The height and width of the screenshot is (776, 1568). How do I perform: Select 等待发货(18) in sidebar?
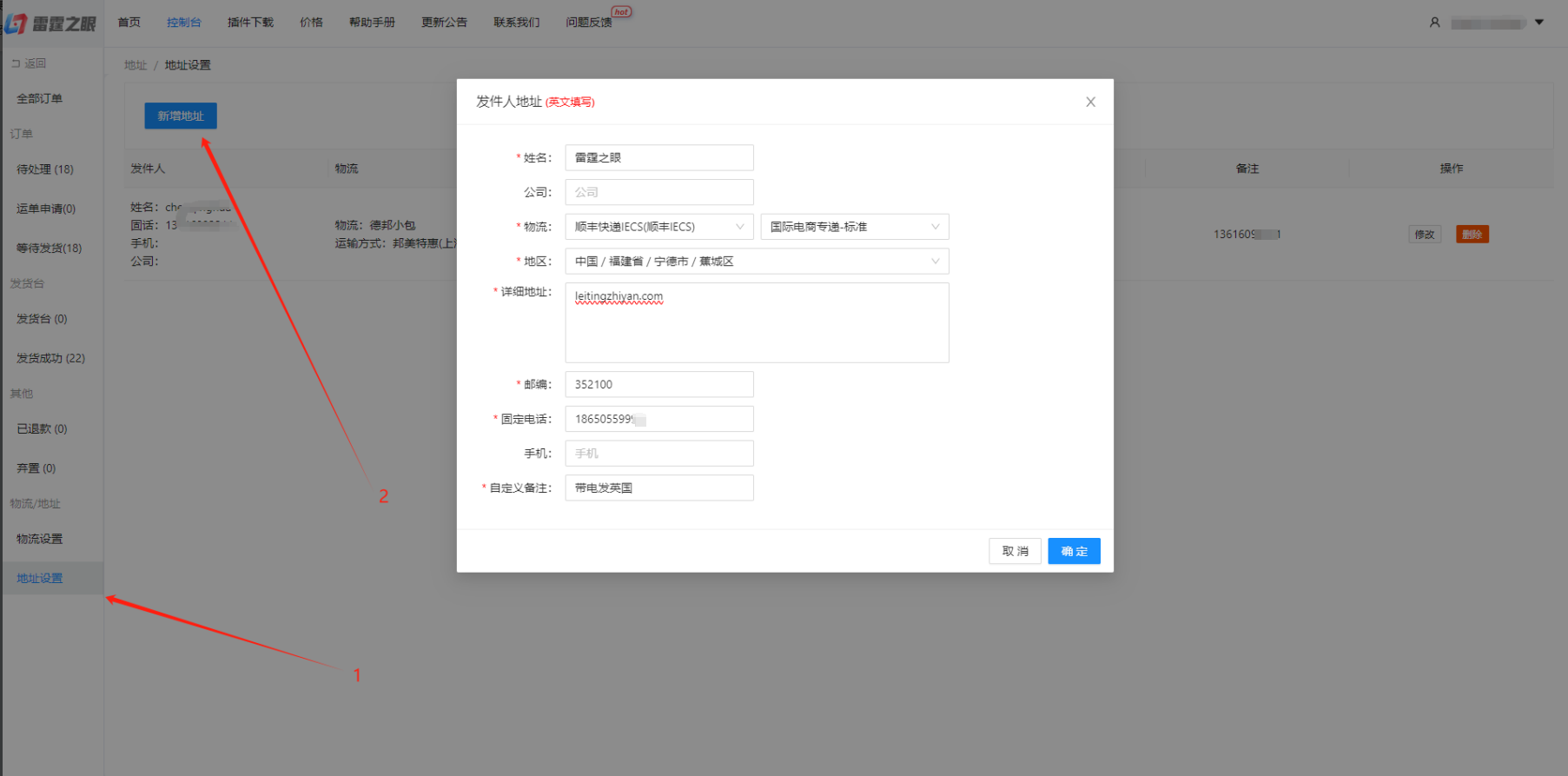coord(49,248)
